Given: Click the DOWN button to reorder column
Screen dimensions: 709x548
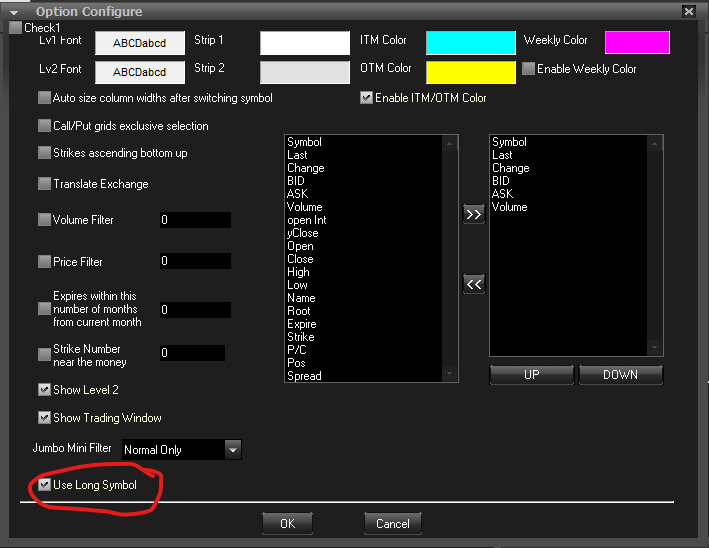Looking at the screenshot, I should click(620, 374).
